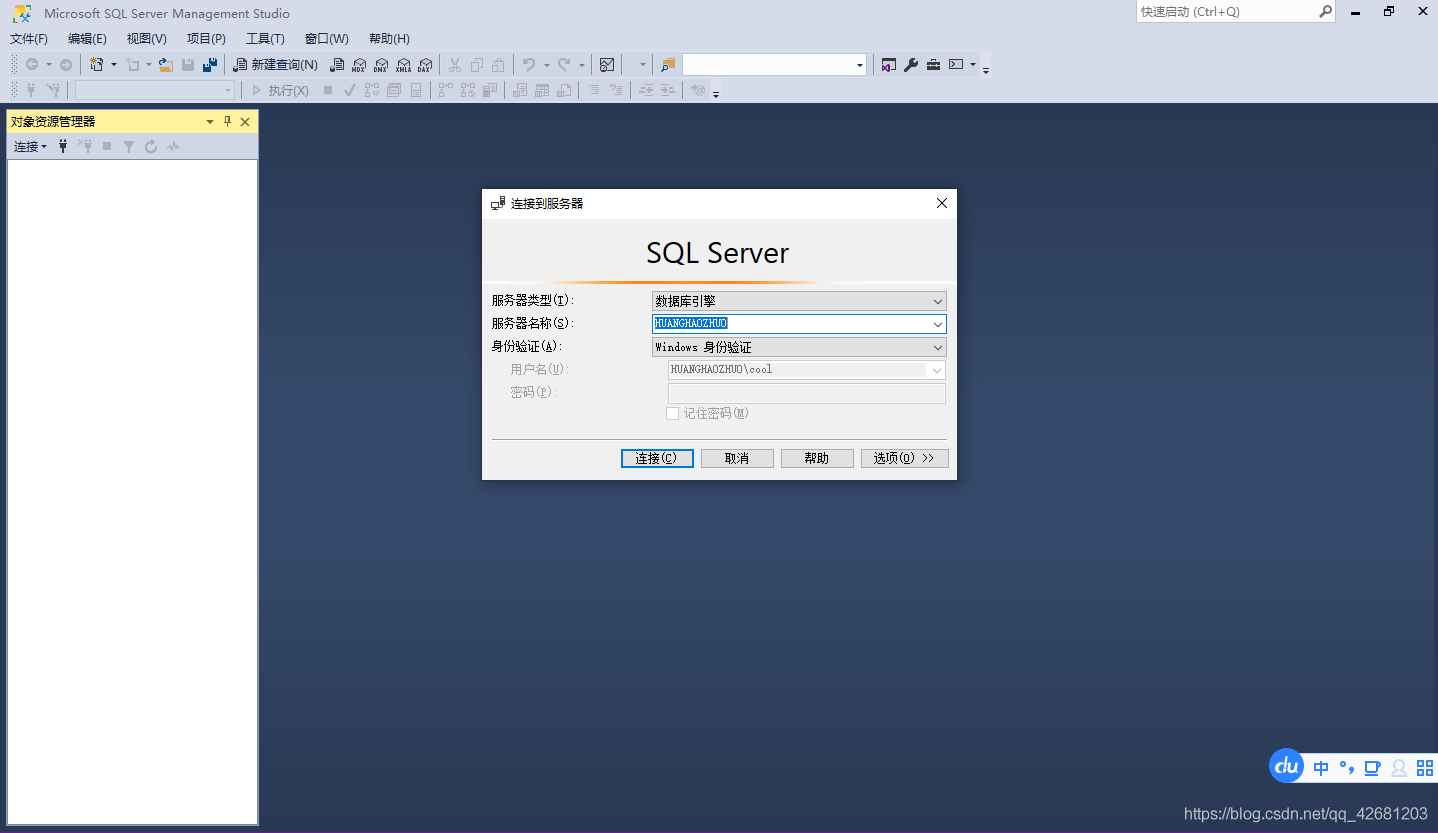Image resolution: width=1438 pixels, height=833 pixels.
Task: Open the 身份验证 authentication dropdown
Action: 937,346
